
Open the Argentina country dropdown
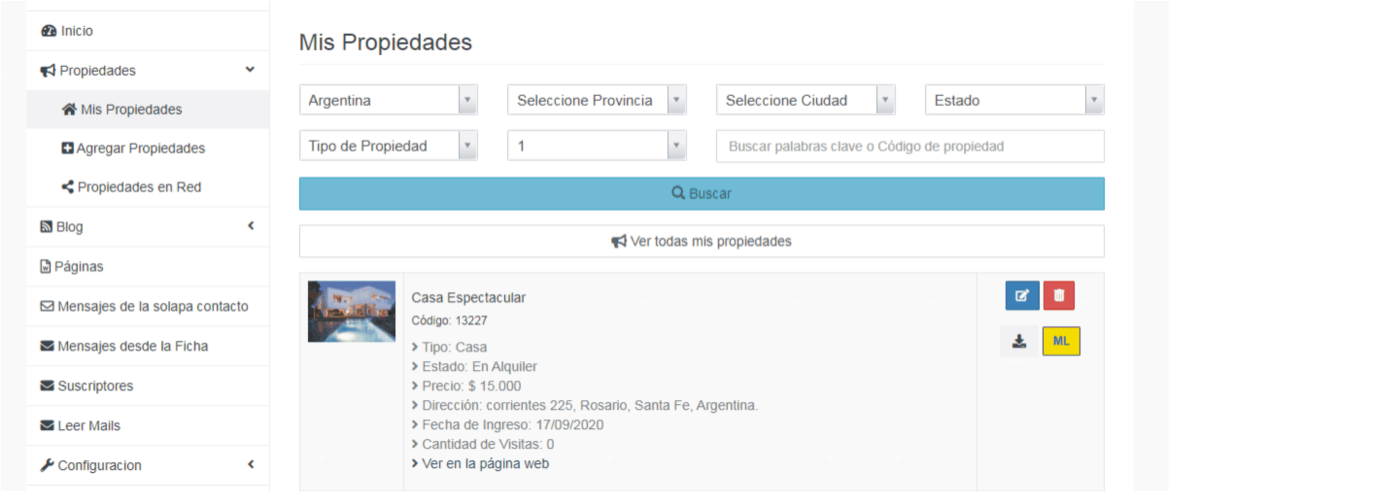[388, 100]
